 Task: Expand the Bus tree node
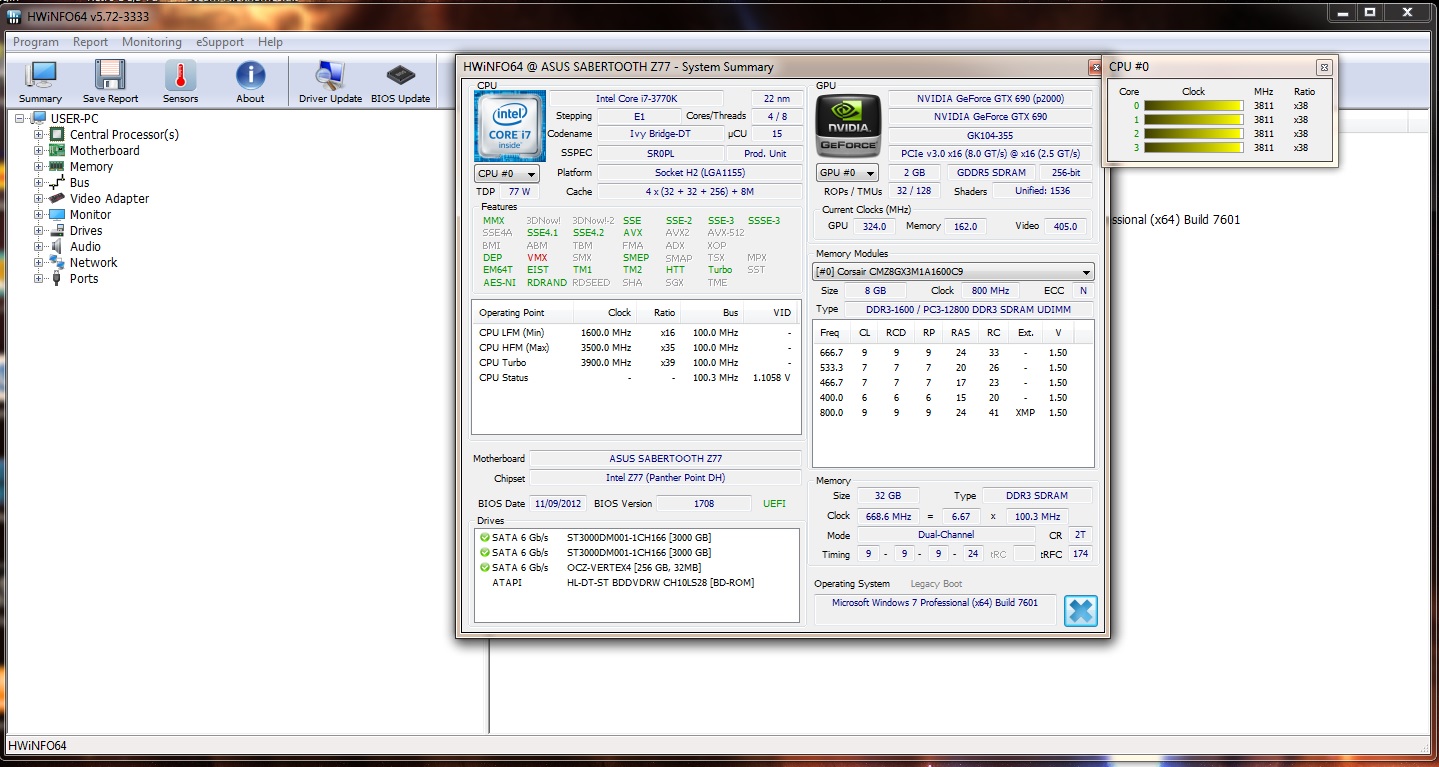(38, 182)
